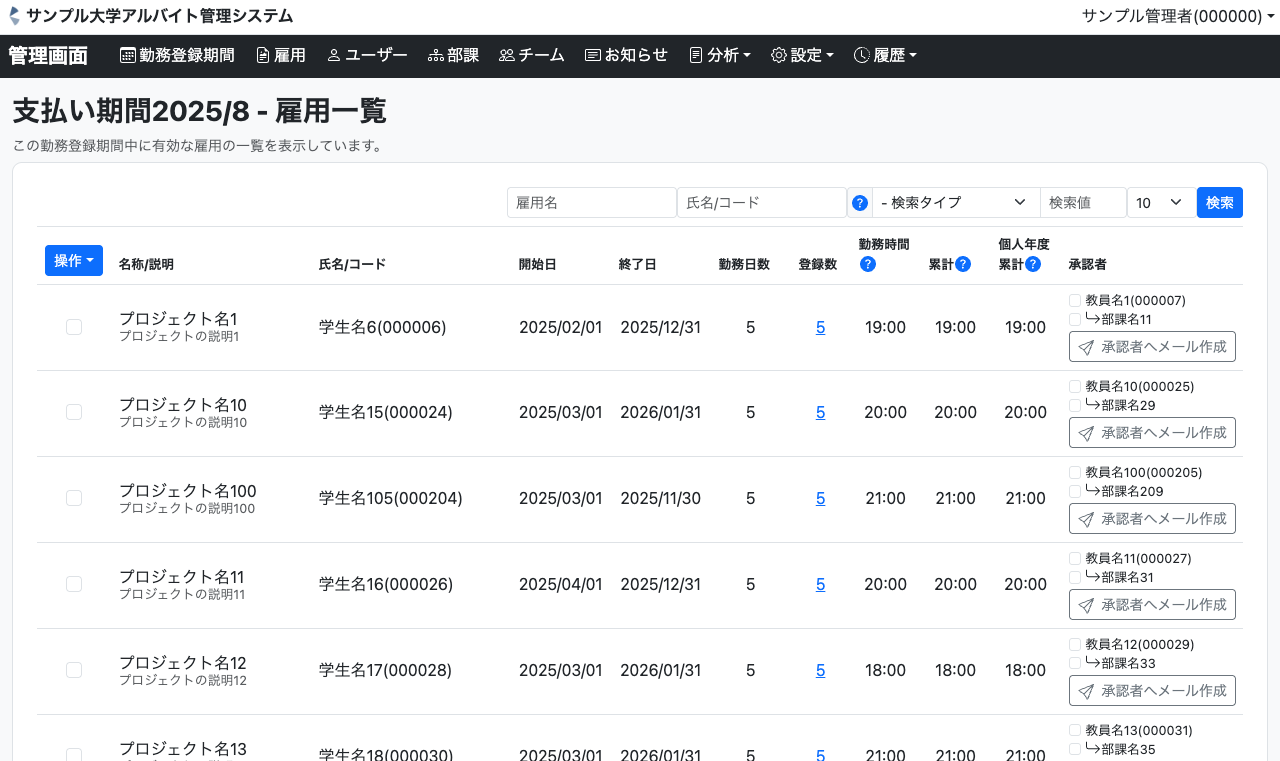The height and width of the screenshot is (761, 1280).
Task: Click the system logo icon in the header
Action: coord(14,16)
